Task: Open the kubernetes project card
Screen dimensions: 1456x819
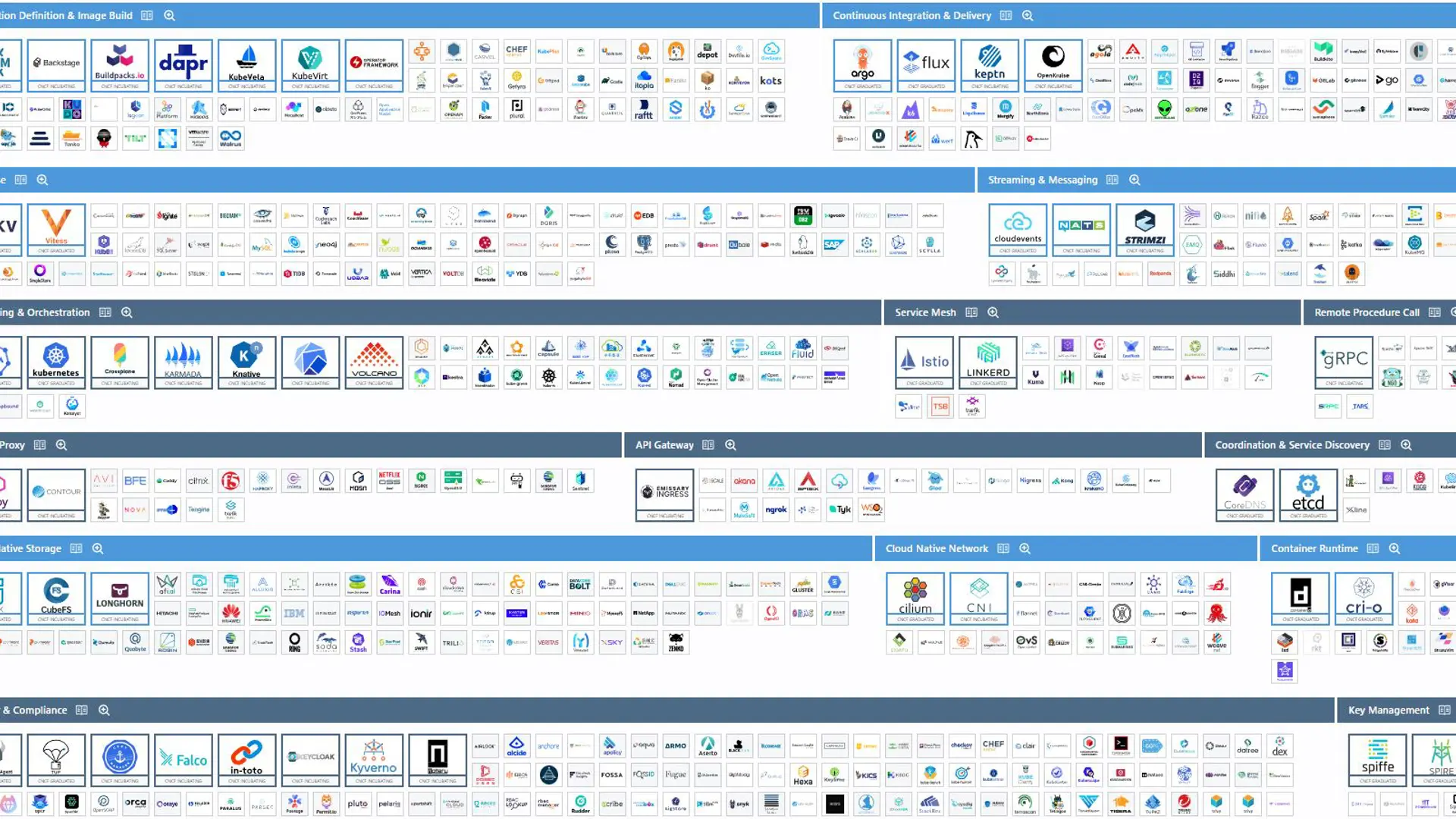Action: (x=56, y=362)
